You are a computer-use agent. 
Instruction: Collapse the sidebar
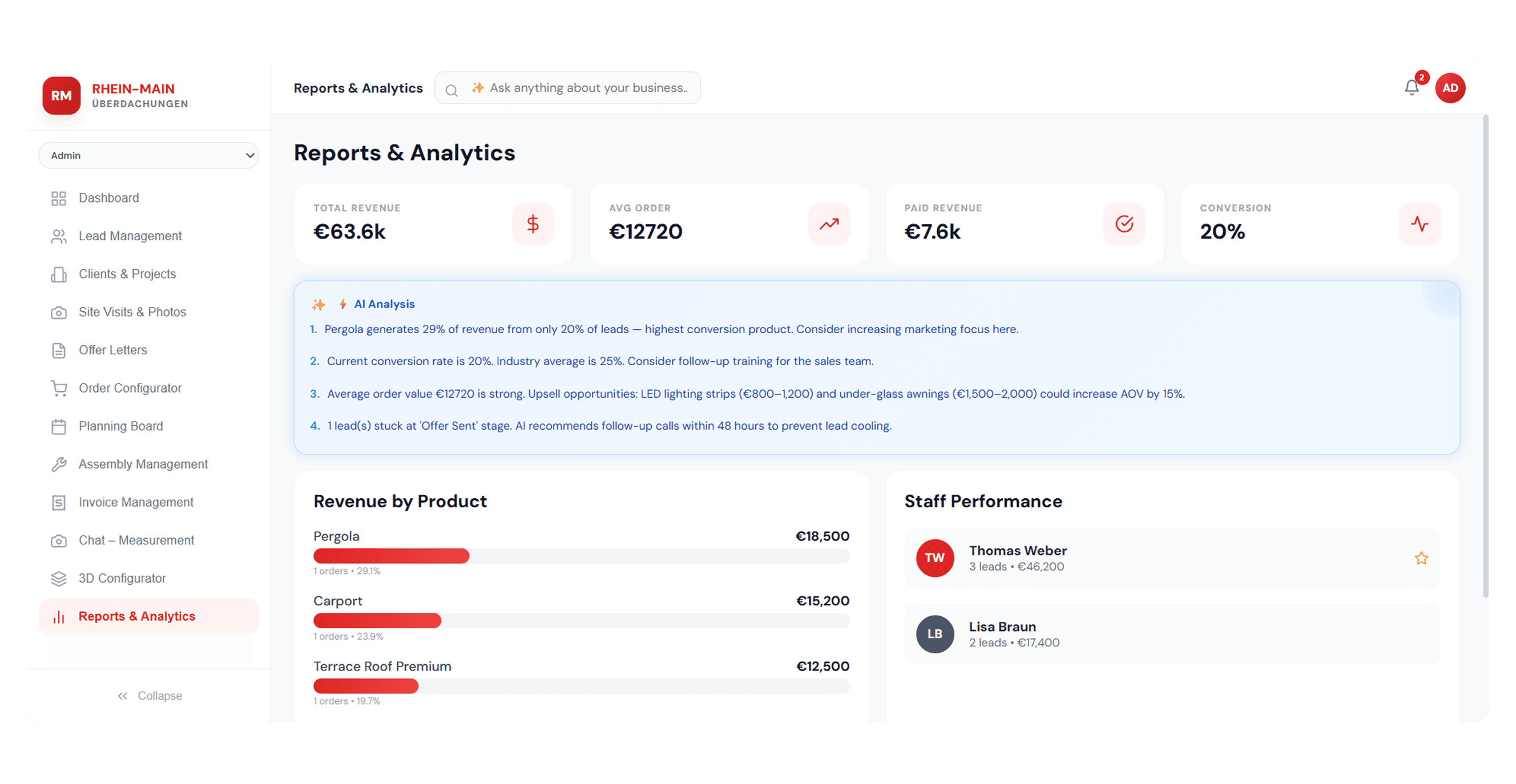point(150,696)
